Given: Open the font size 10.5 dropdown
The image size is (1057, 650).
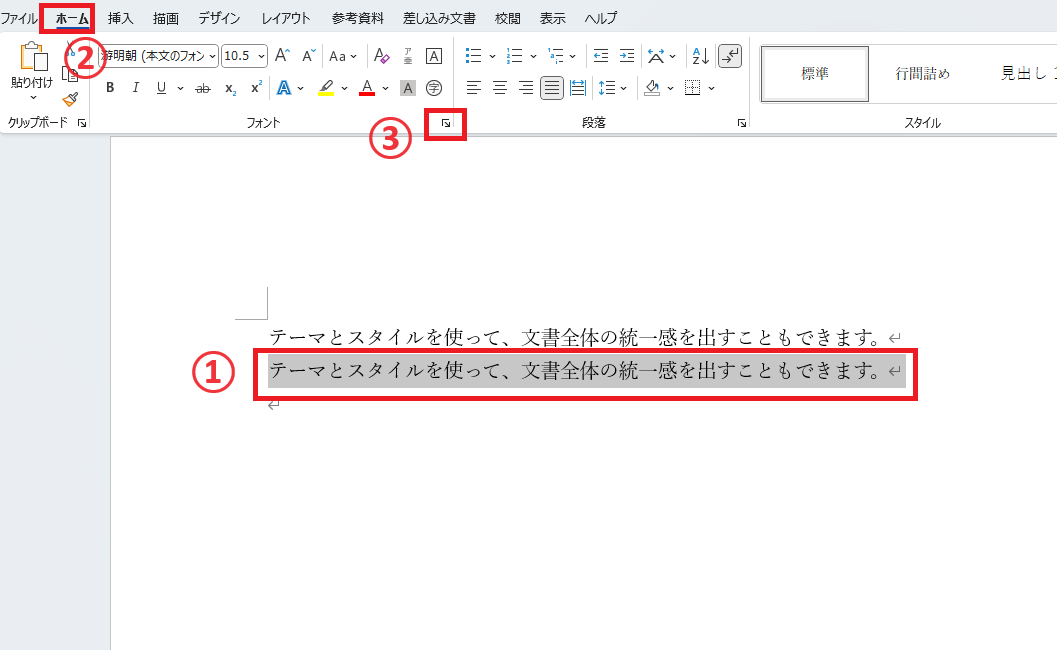Looking at the screenshot, I should coord(261,56).
